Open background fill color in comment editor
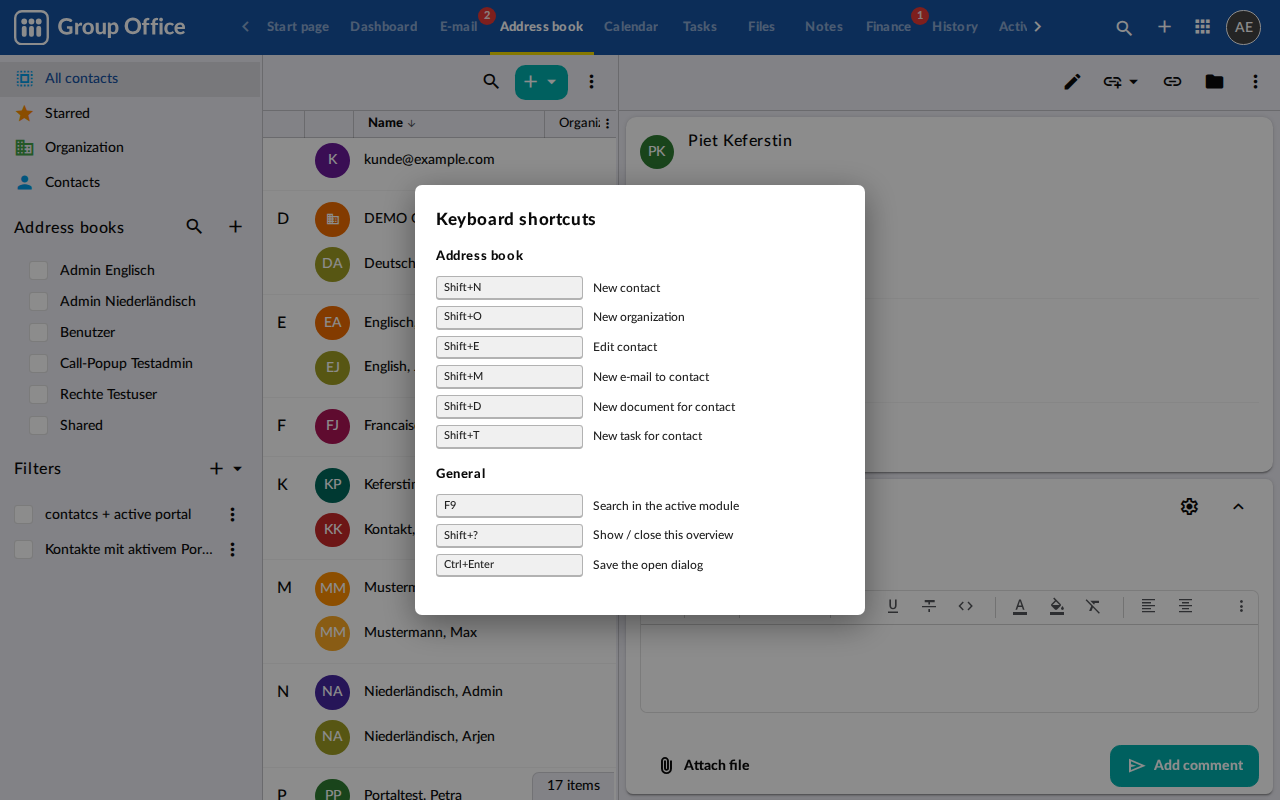Image resolution: width=1280 pixels, height=800 pixels. click(1057, 606)
